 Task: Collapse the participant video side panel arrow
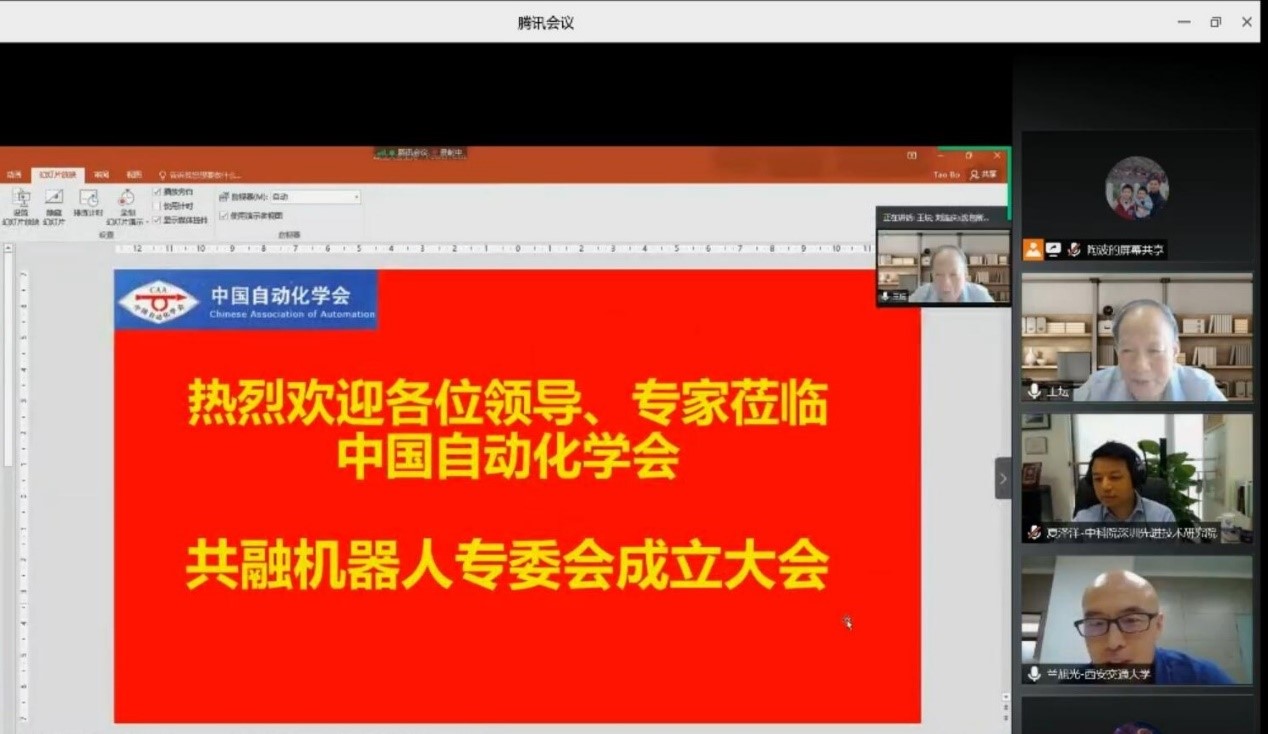coord(1002,478)
